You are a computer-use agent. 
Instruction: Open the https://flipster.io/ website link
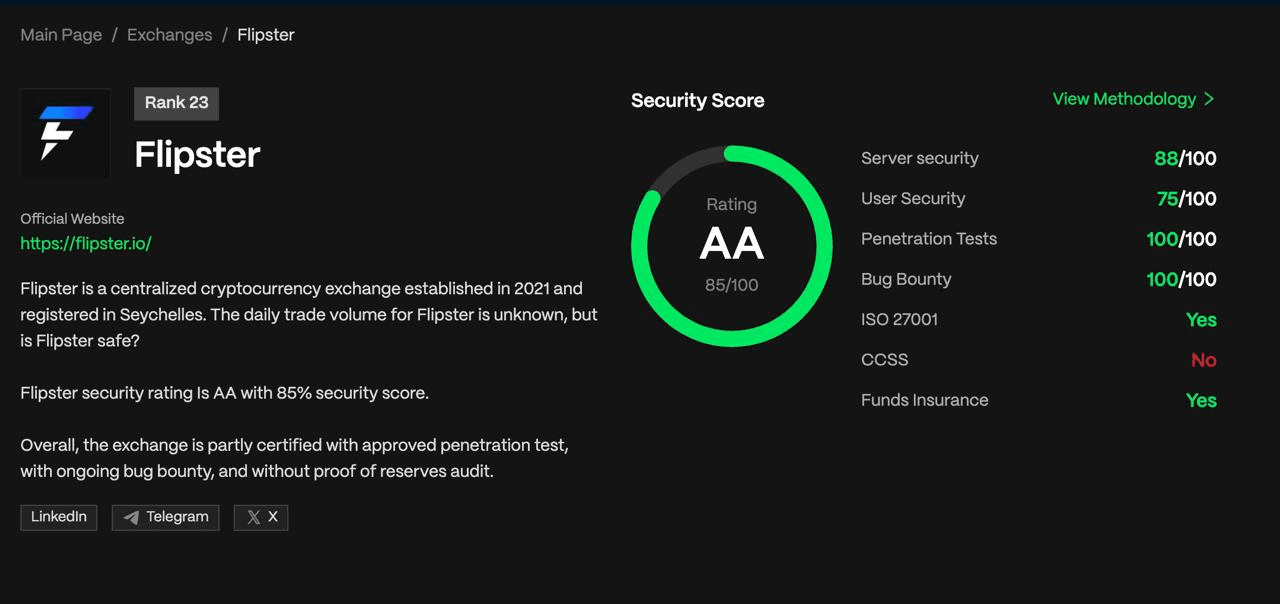coord(86,243)
